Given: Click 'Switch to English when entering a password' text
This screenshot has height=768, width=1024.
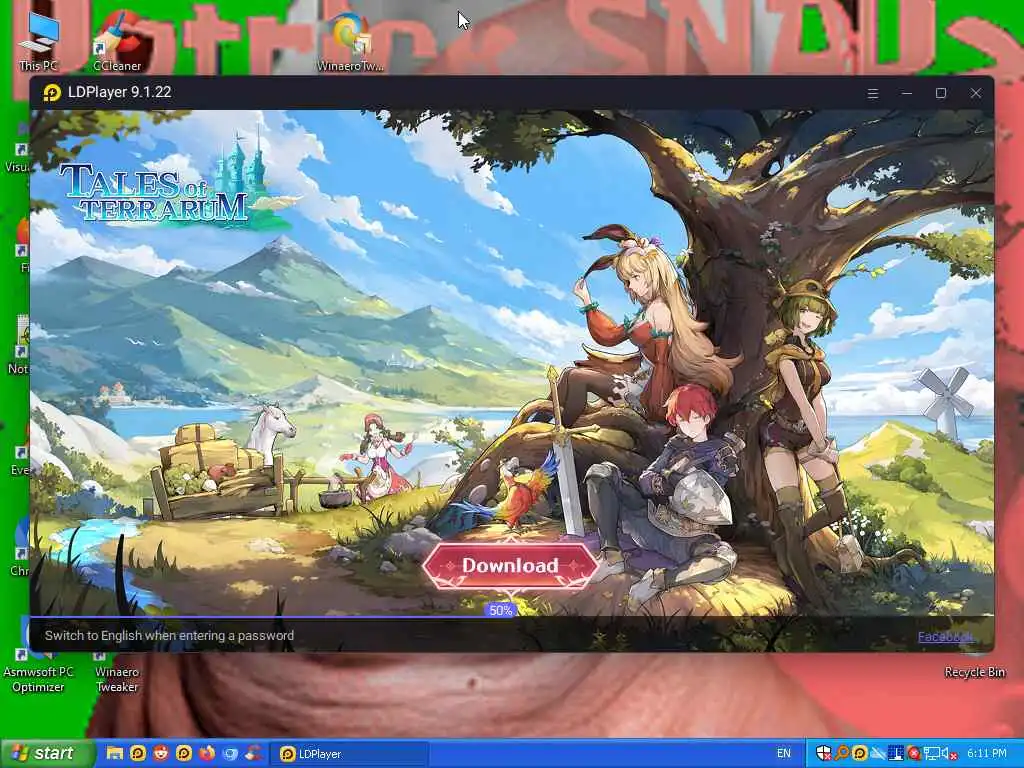Looking at the screenshot, I should (169, 635).
